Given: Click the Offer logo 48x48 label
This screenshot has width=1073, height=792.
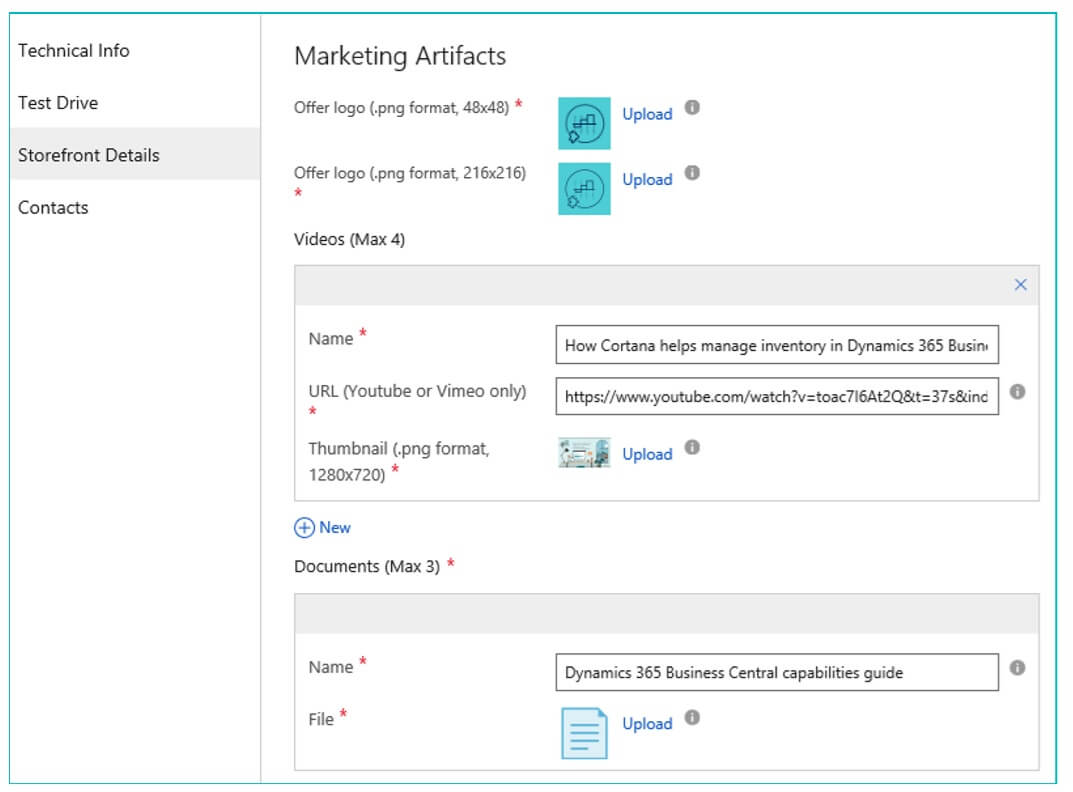Looking at the screenshot, I should [x=402, y=108].
